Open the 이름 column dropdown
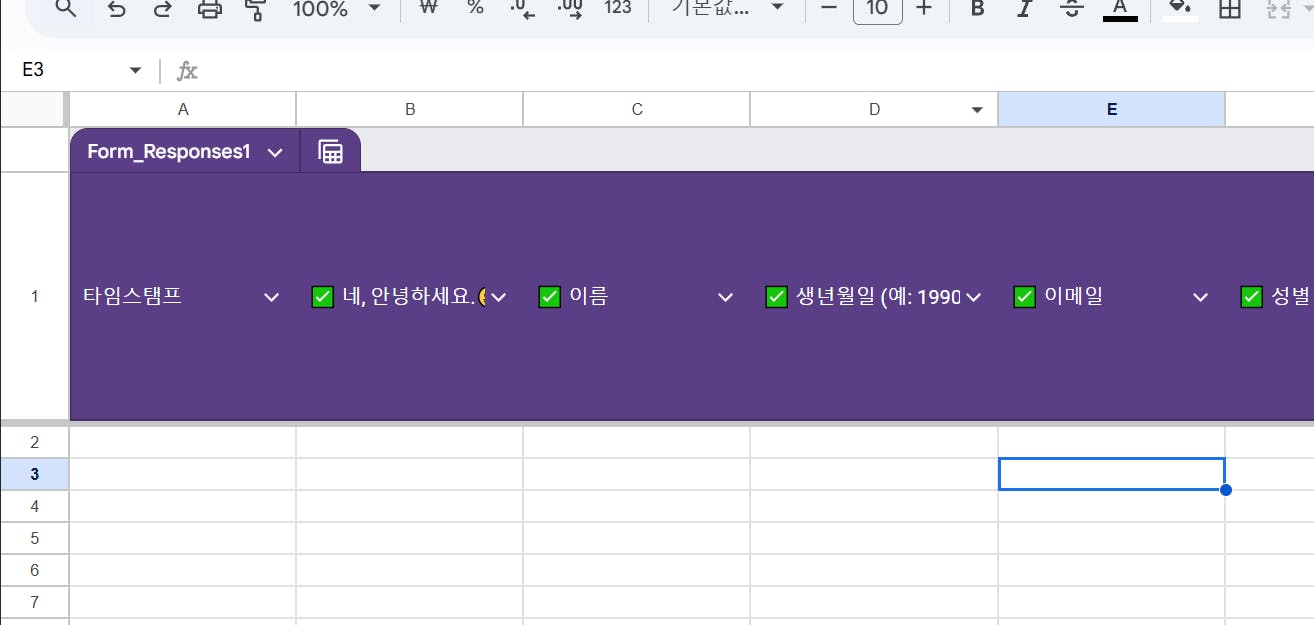The height and width of the screenshot is (625, 1314). [726, 297]
